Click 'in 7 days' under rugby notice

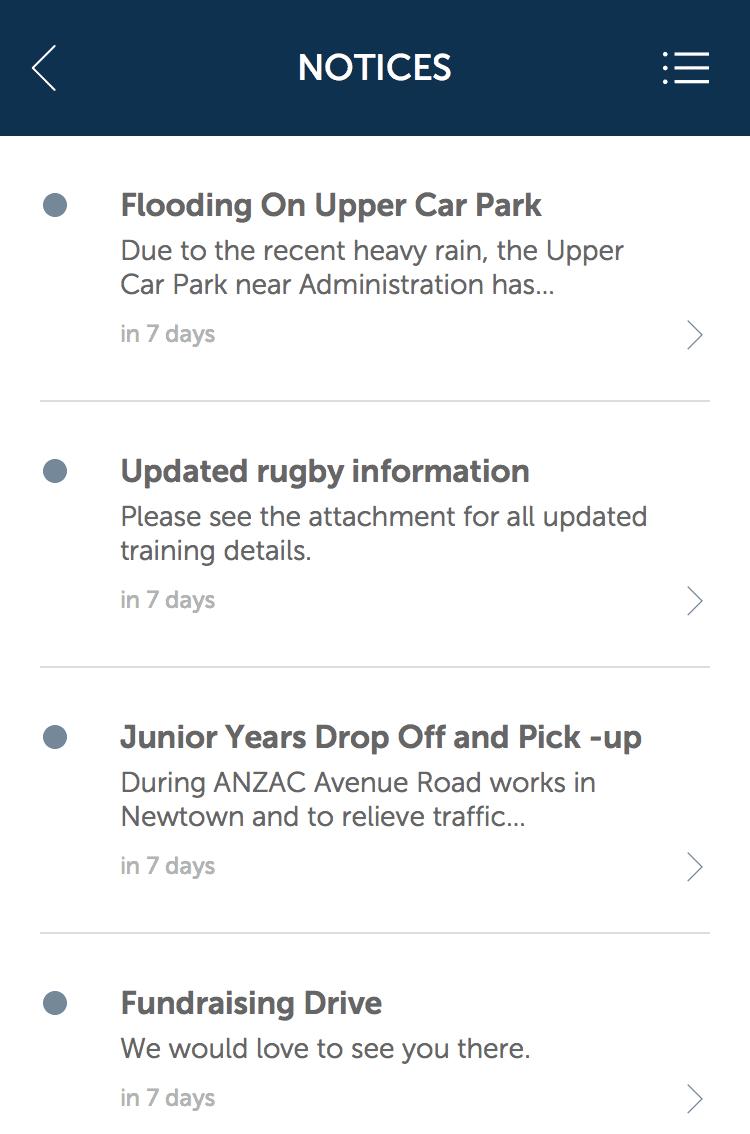click(x=168, y=600)
